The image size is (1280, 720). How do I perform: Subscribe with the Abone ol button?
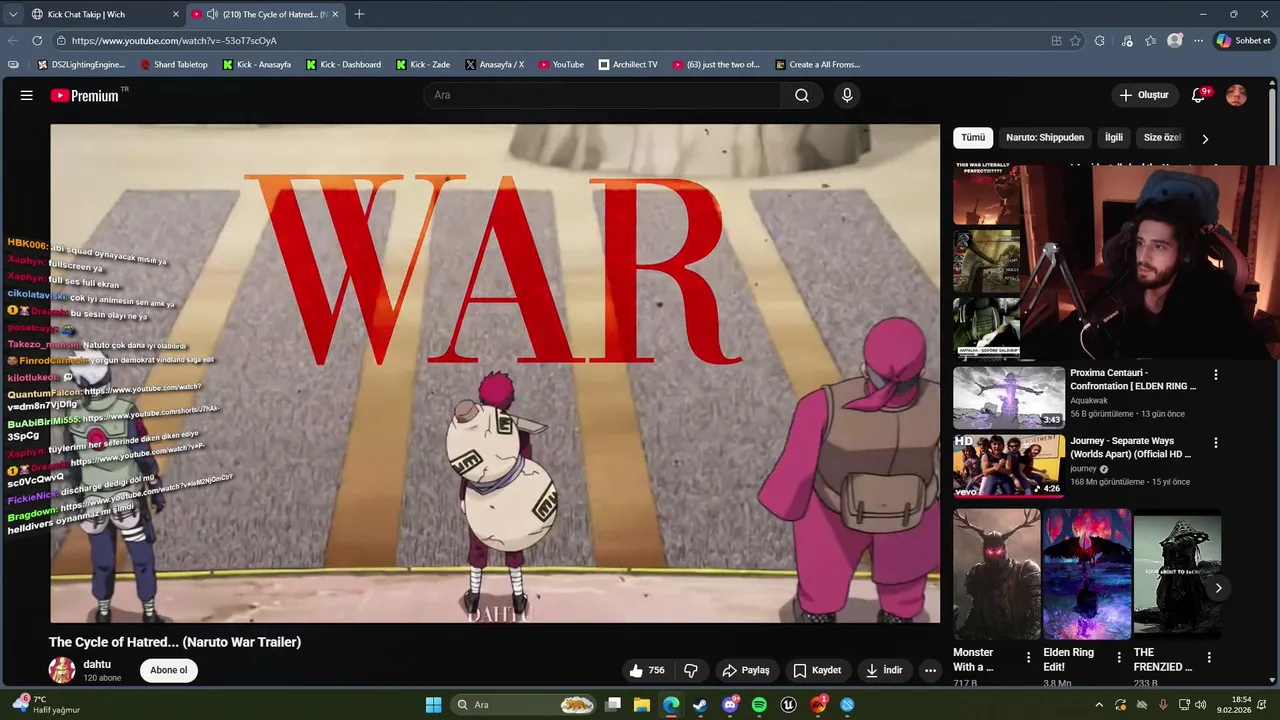pos(169,670)
